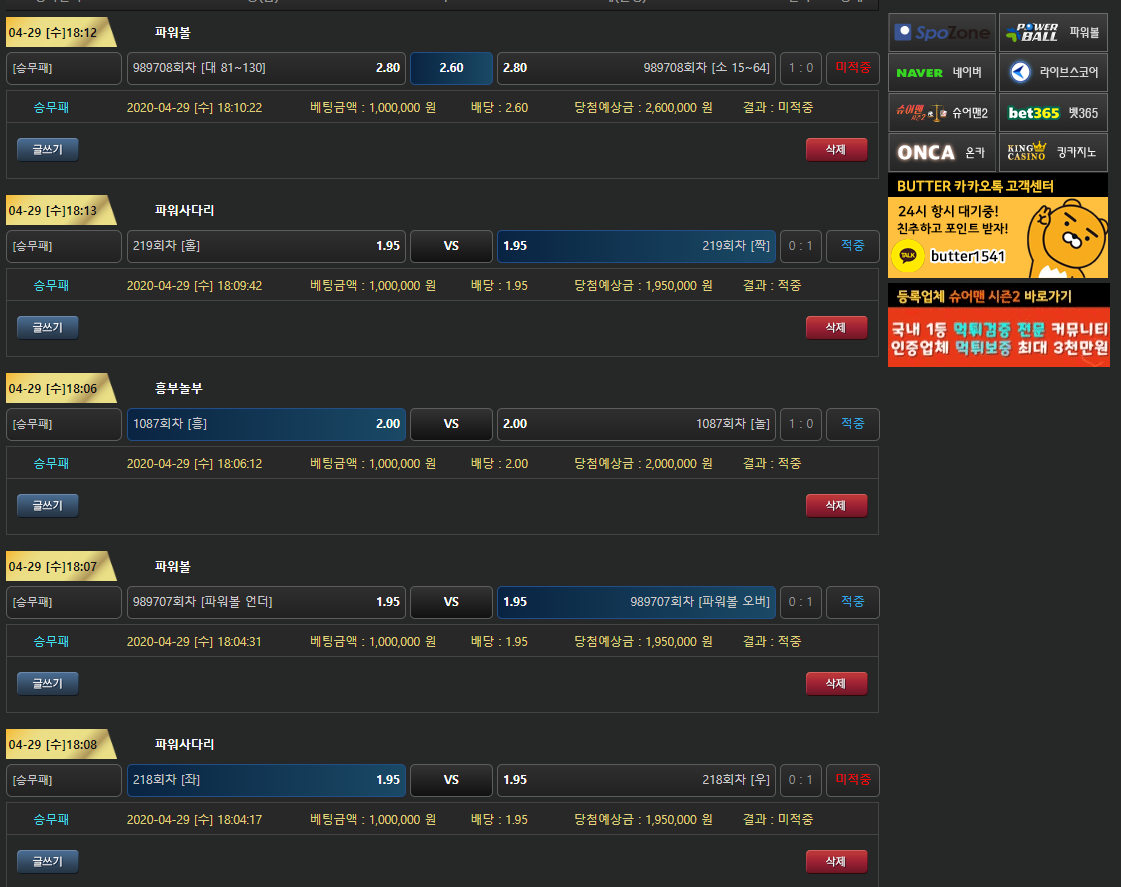
Task: Open the SpoZone logo link
Action: point(942,33)
